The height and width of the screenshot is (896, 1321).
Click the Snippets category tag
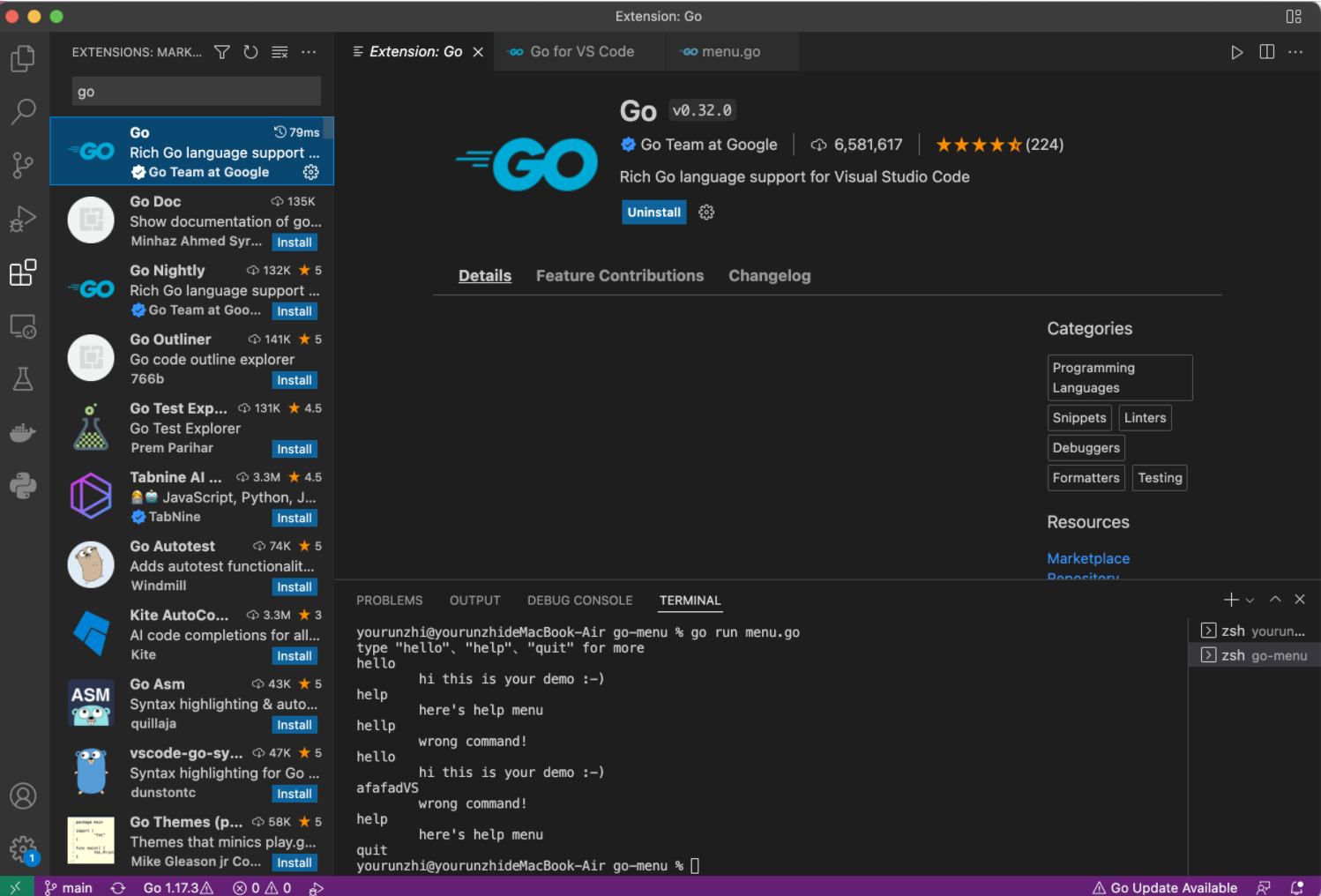pos(1079,418)
